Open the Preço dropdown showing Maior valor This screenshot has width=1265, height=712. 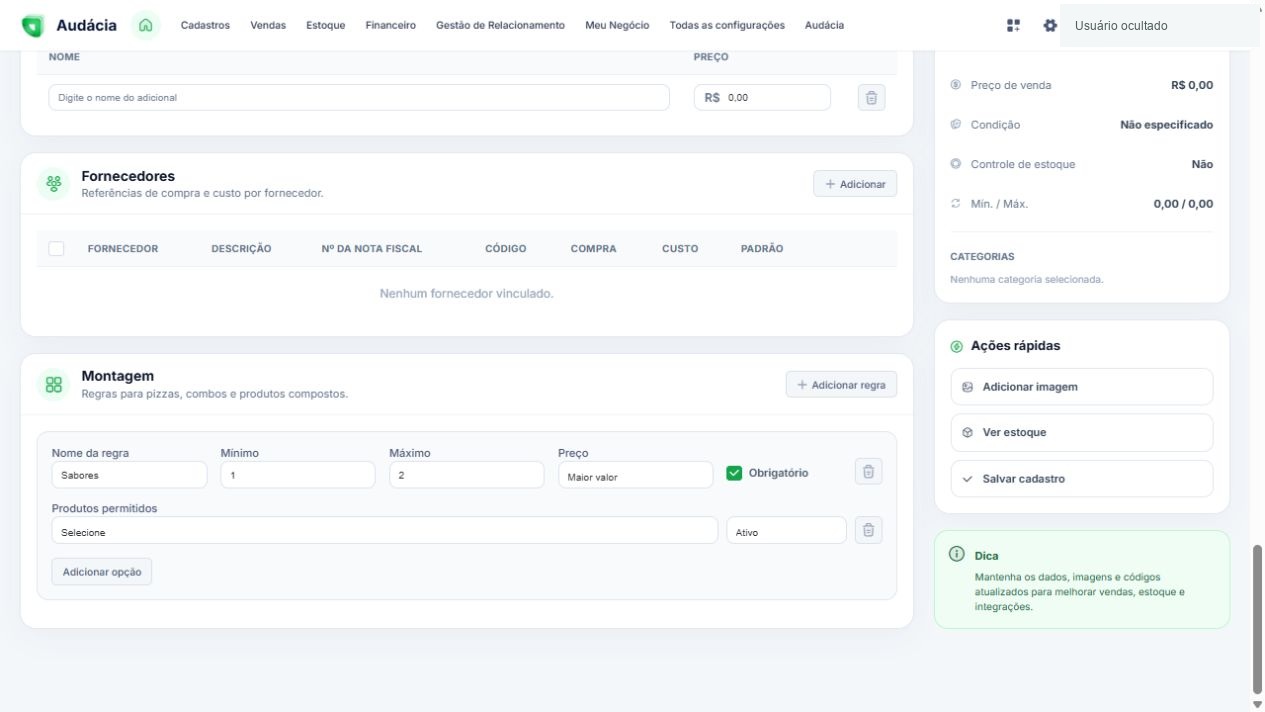coord(636,475)
